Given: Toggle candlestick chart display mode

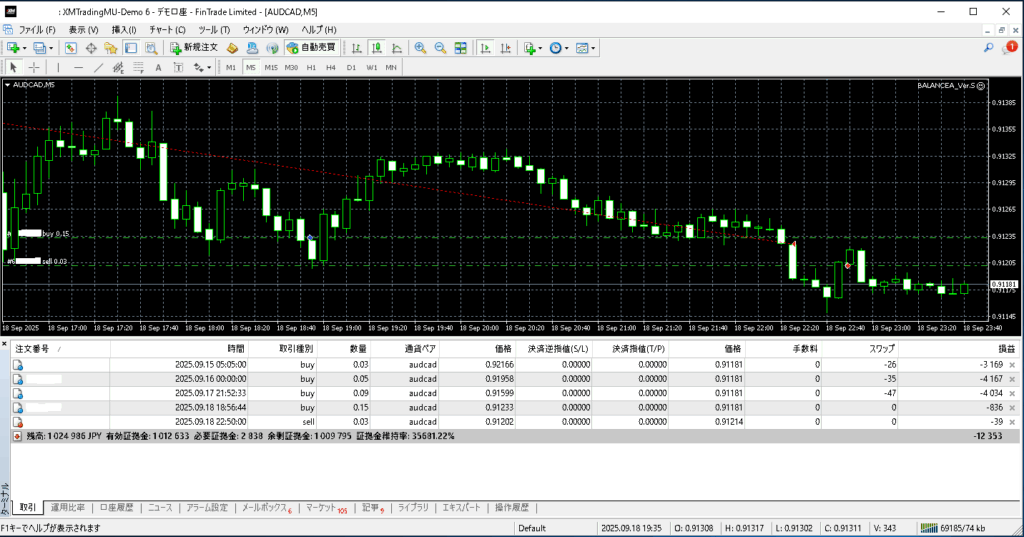Looking at the screenshot, I should tap(377, 48).
